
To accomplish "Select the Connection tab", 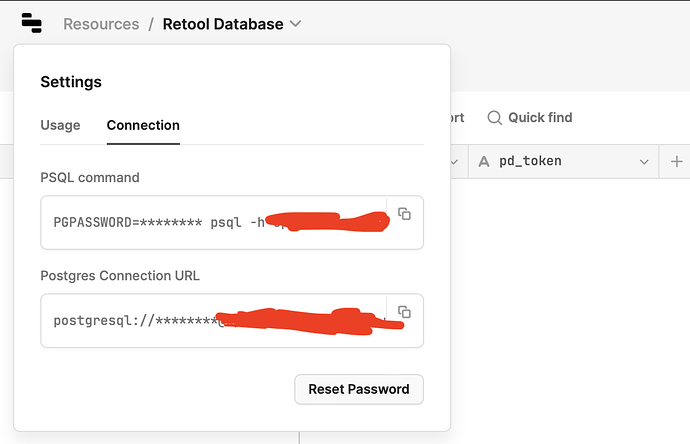I will (x=143, y=125).
